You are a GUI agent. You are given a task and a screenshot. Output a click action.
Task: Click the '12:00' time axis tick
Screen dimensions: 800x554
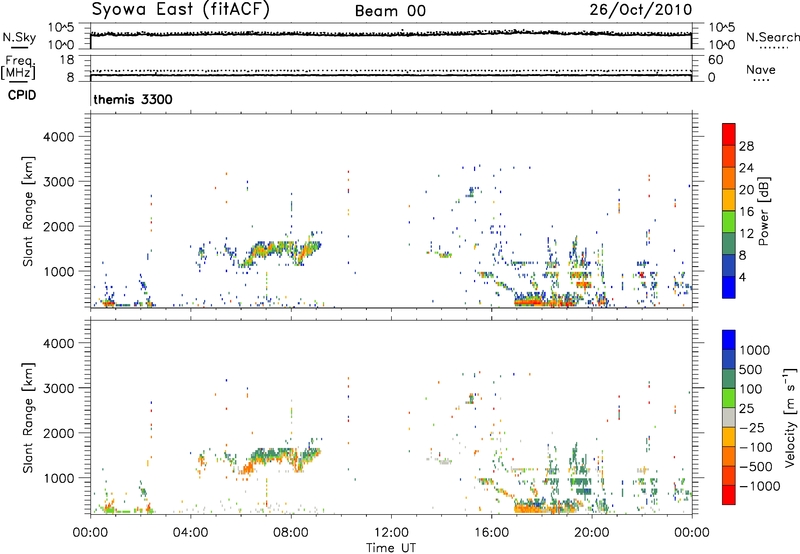point(391,533)
